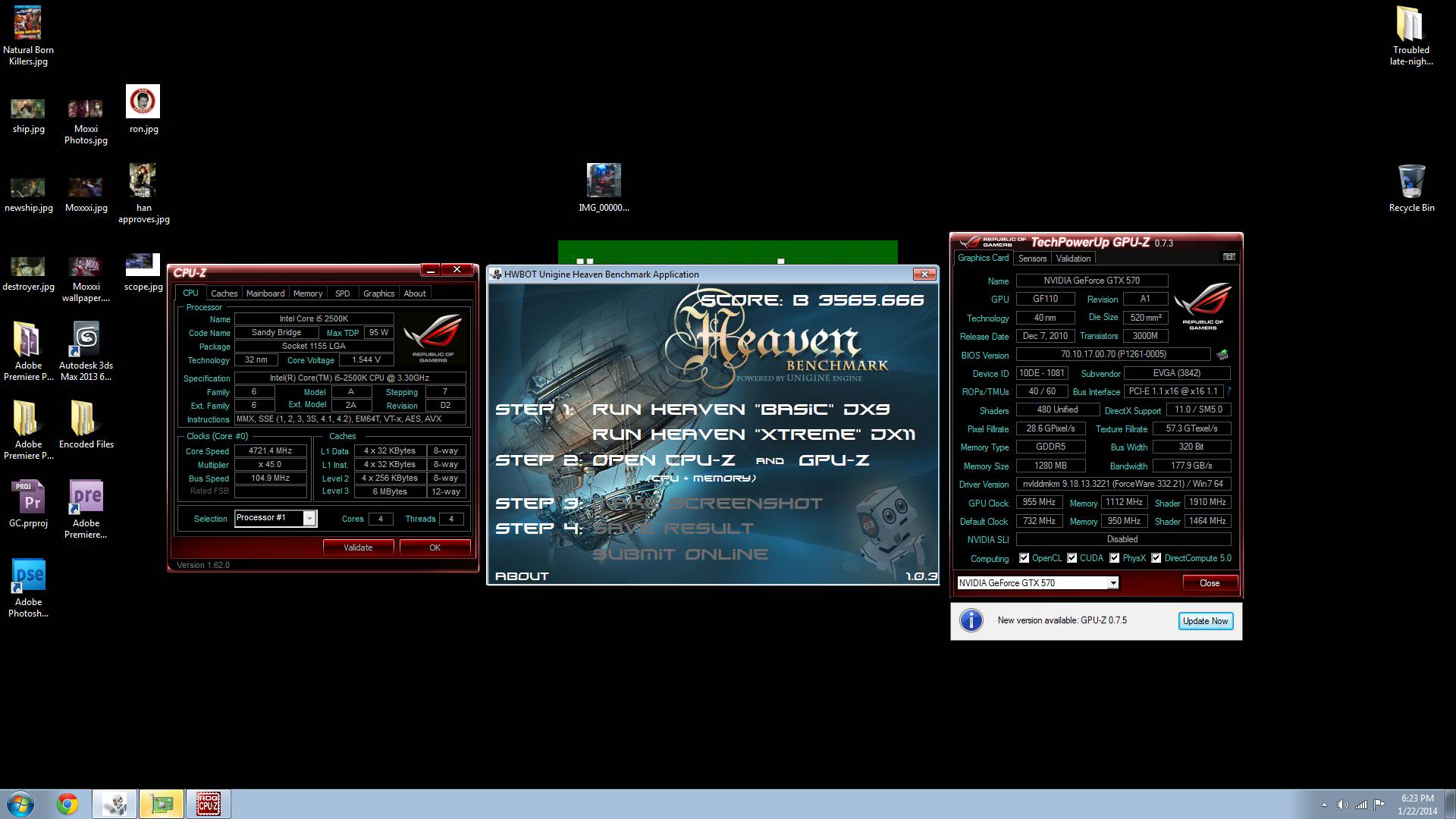This screenshot has height=819, width=1456.
Task: Launch Adobe Premiere shortcut with 'pre' icon
Action: [86, 509]
